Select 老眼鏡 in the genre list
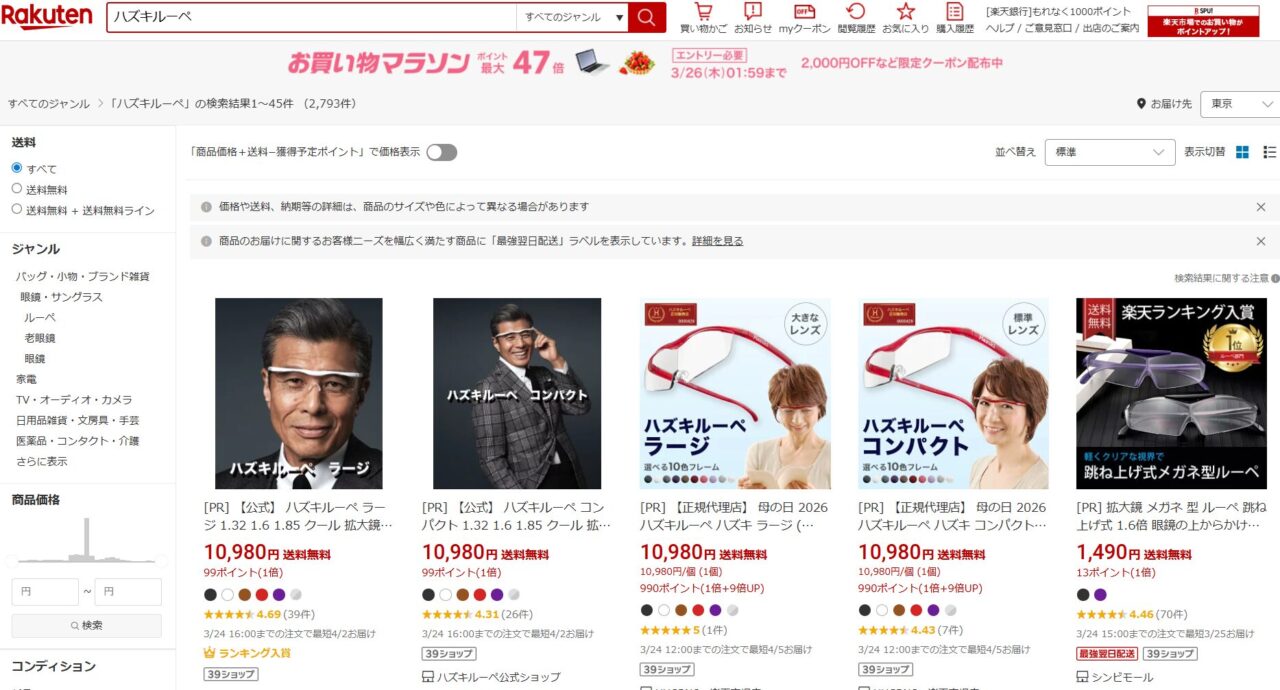The width and height of the screenshot is (1280, 690). tap(40, 338)
